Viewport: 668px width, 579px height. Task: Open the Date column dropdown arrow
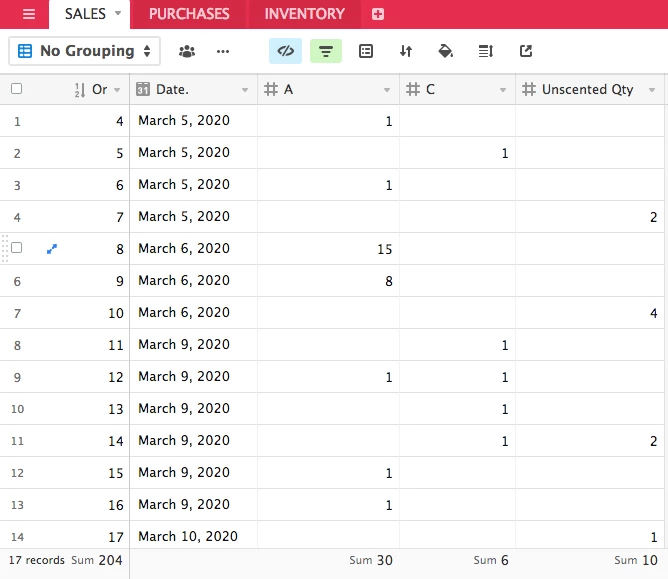tap(245, 90)
